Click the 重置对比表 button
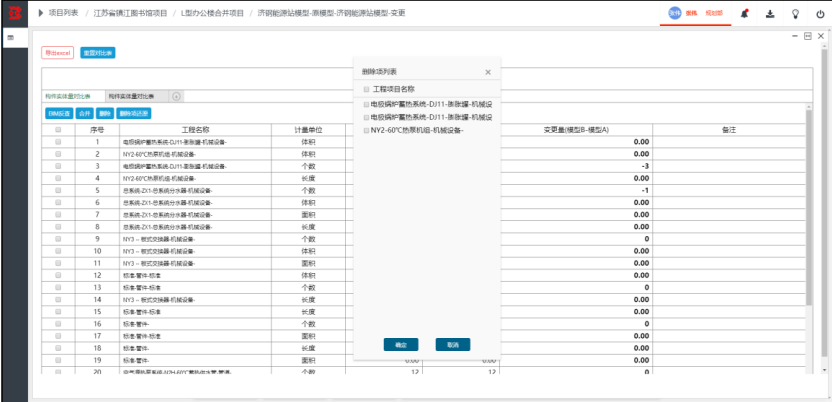 click(98, 53)
